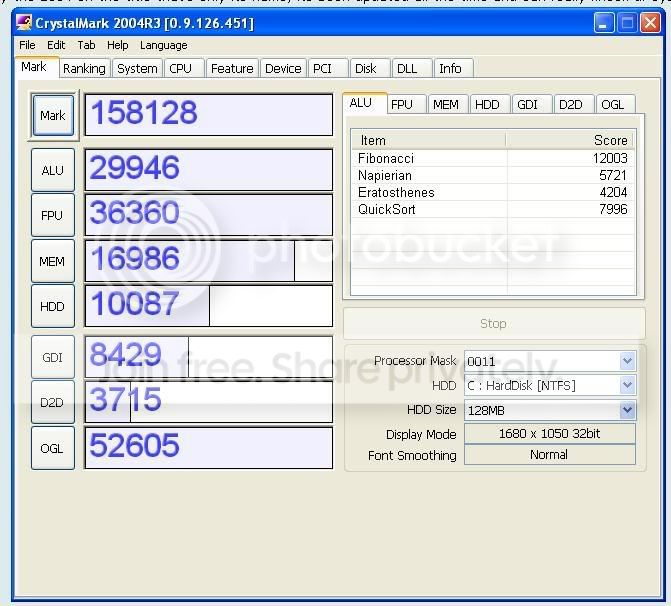Start the OGL benchmark
This screenshot has height=606, width=671.
[x=53, y=448]
